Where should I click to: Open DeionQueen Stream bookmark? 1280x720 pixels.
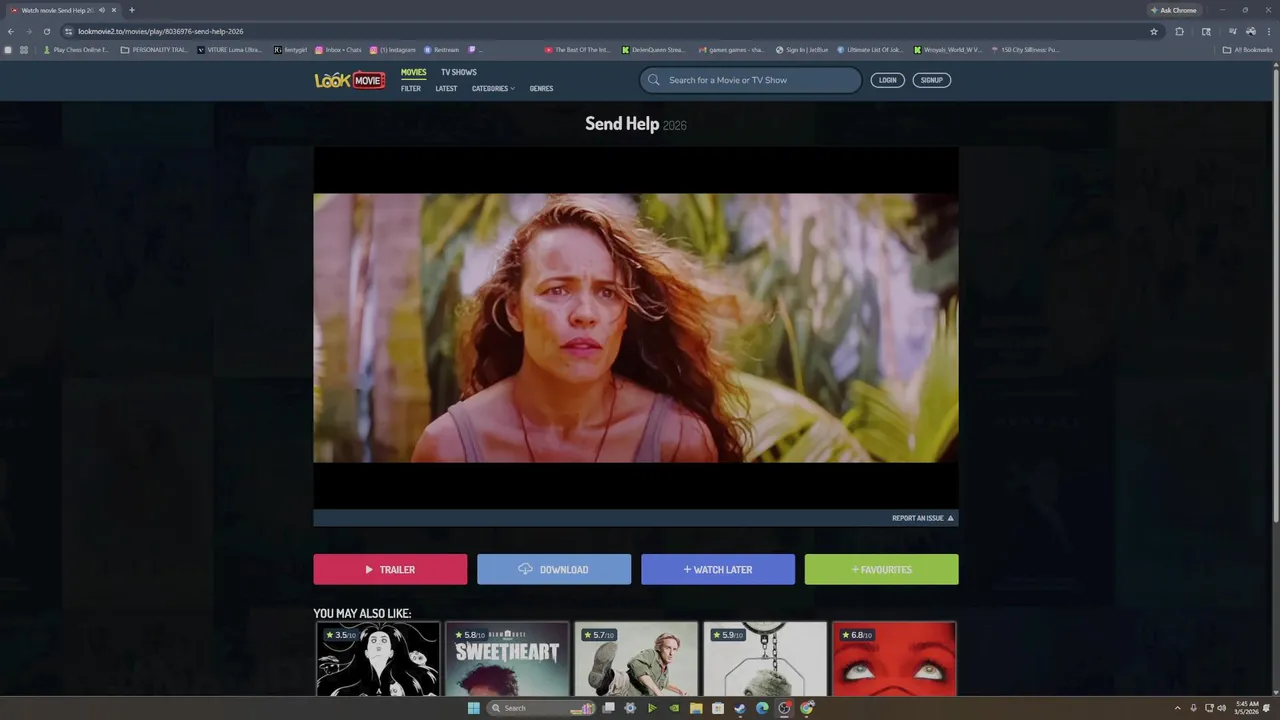[x=654, y=49]
